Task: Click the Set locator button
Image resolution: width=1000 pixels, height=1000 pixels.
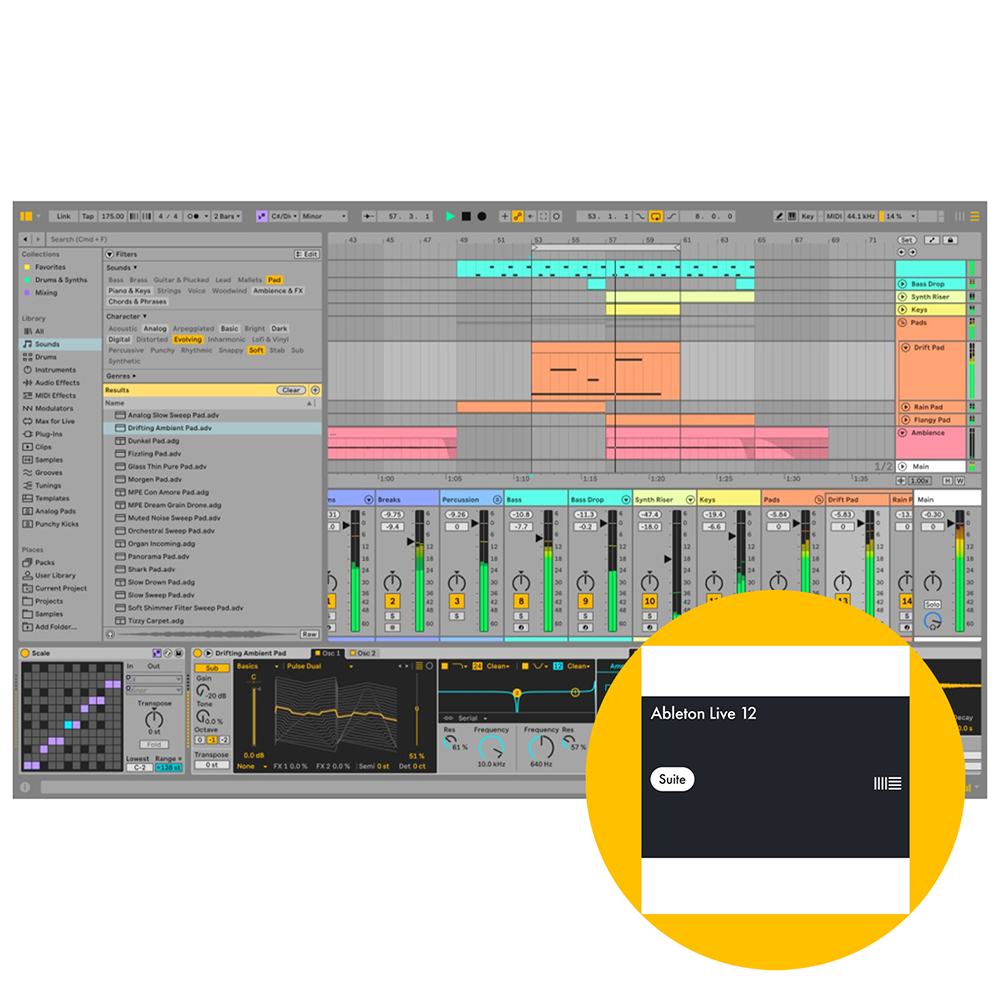Action: pos(906,240)
